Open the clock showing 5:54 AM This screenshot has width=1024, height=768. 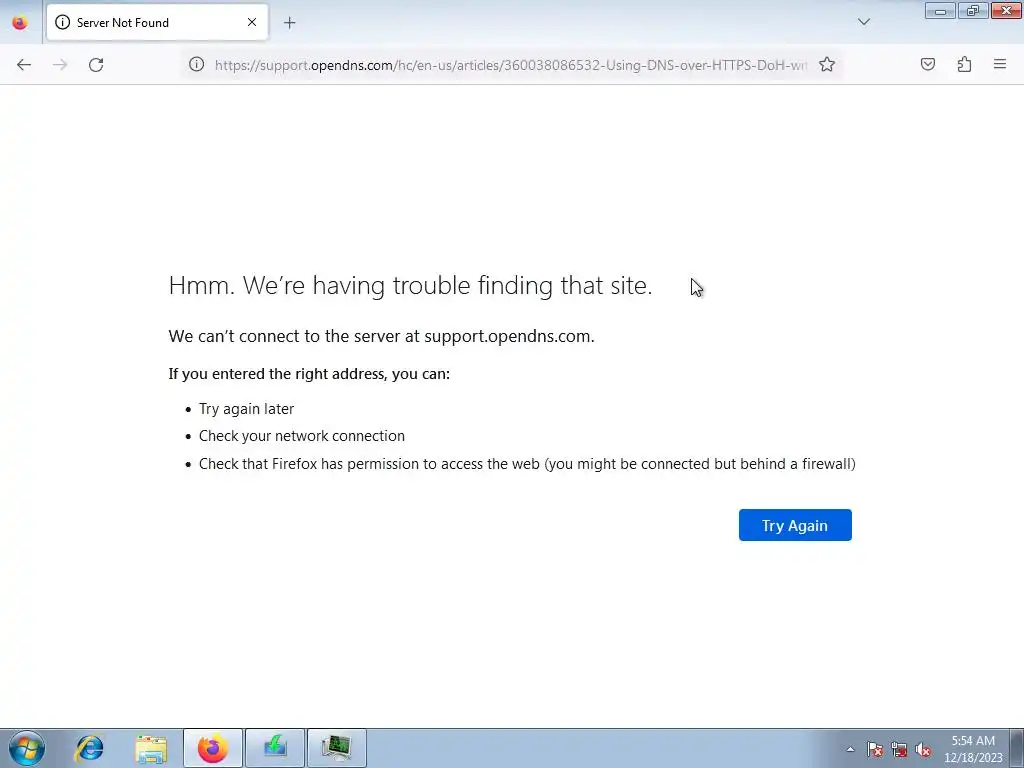click(973, 748)
